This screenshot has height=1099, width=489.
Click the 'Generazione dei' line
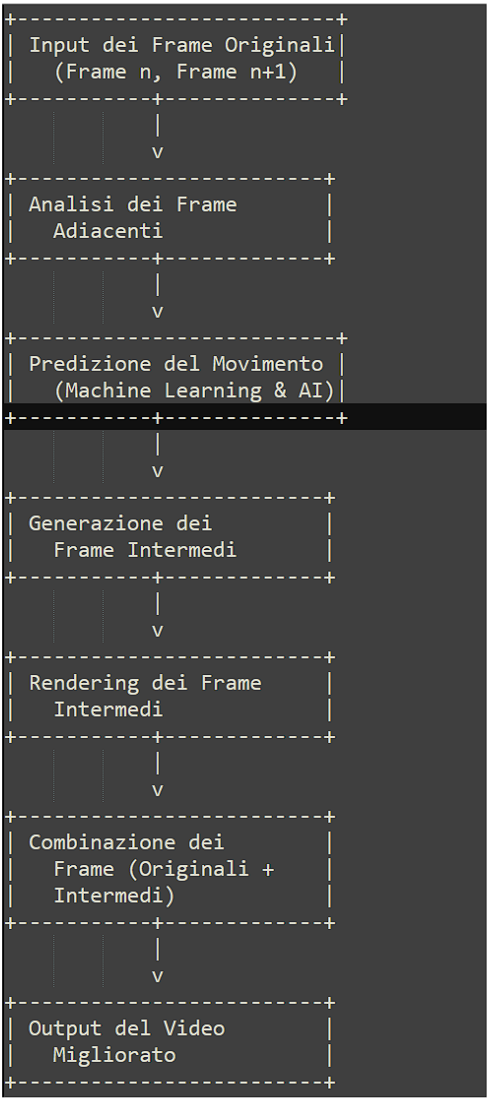click(120, 524)
